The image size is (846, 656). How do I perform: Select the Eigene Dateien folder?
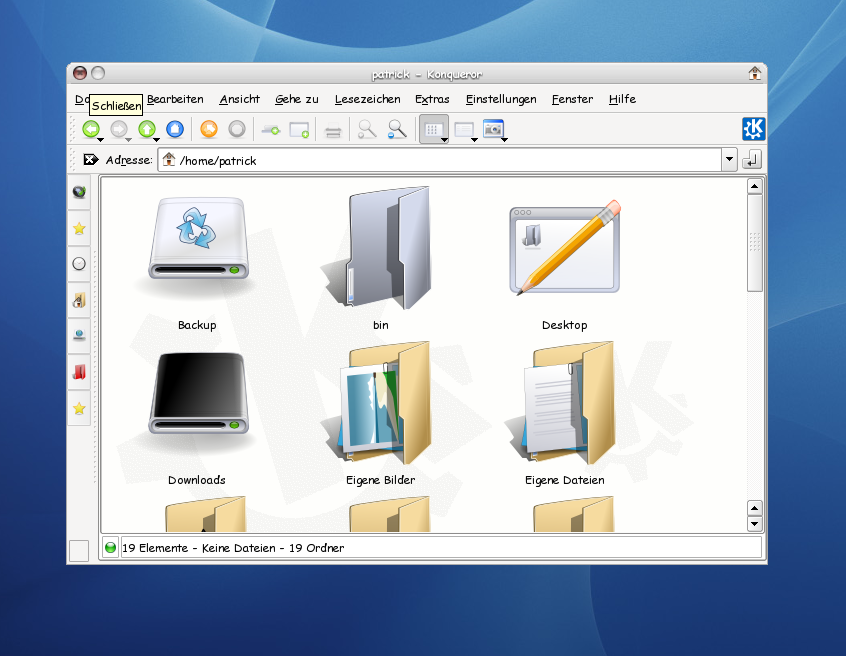pos(564,402)
